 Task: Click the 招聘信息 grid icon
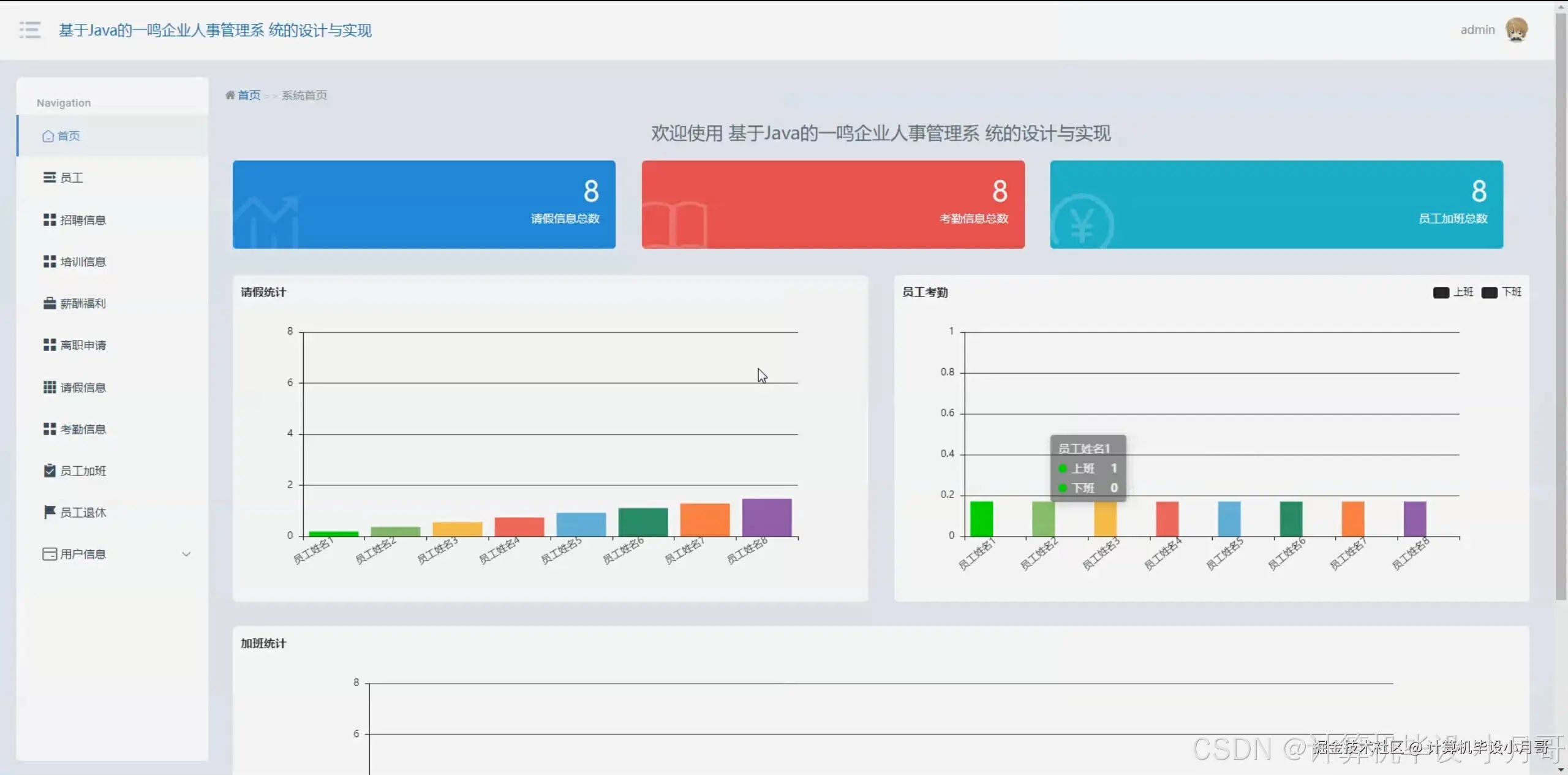coord(50,220)
